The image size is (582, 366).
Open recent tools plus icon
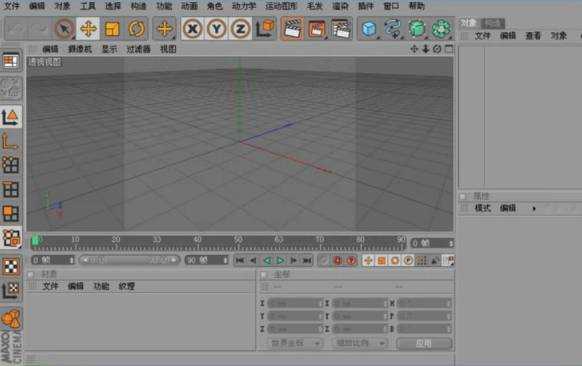[x=165, y=29]
